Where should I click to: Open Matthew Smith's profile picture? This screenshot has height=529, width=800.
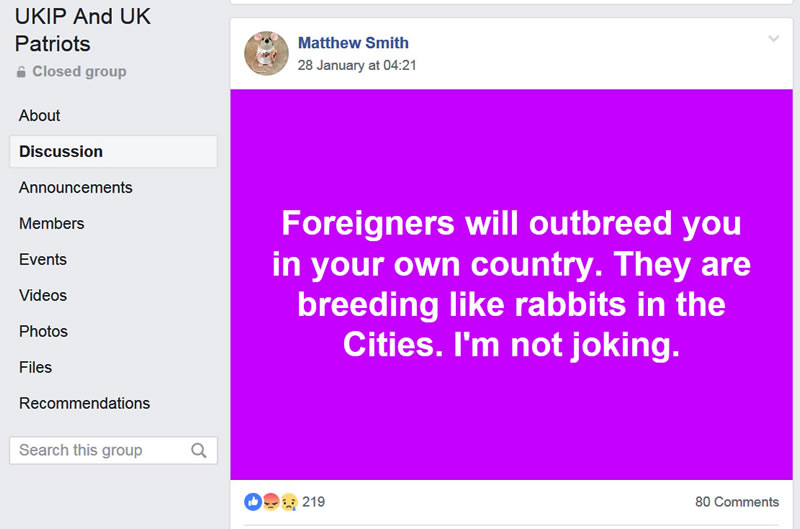tap(266, 53)
